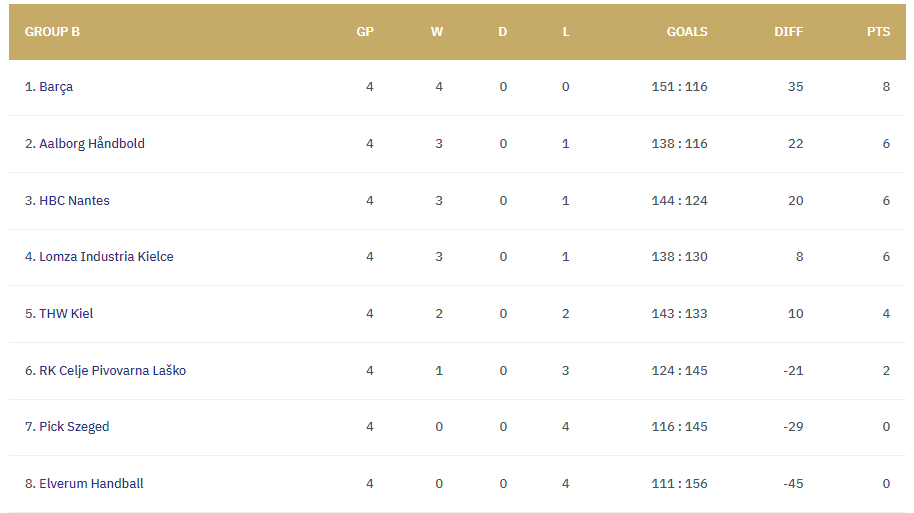
Task: Click the GOALS column header
Action: pos(687,32)
